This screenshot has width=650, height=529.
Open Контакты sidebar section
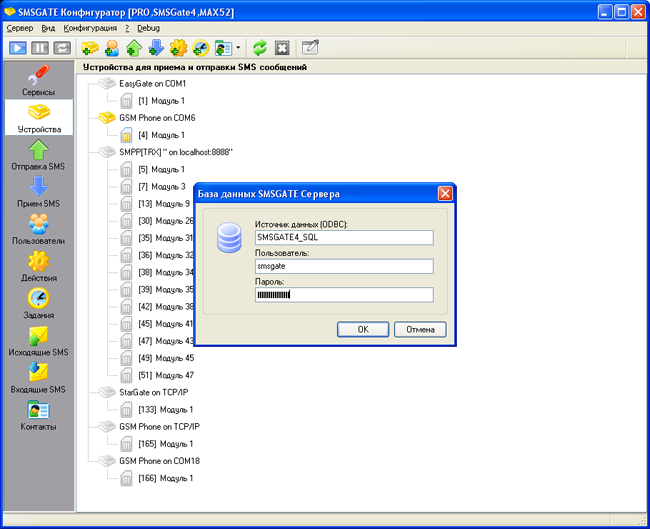coord(39,415)
